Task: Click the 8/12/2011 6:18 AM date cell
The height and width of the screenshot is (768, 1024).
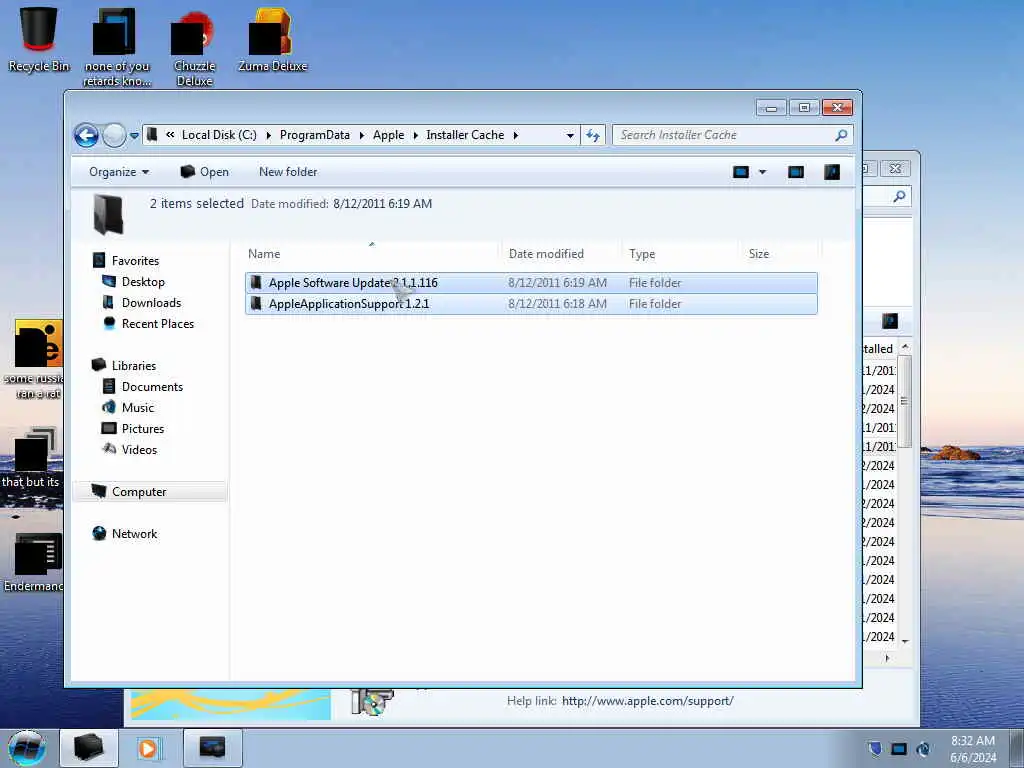Action: 557,304
